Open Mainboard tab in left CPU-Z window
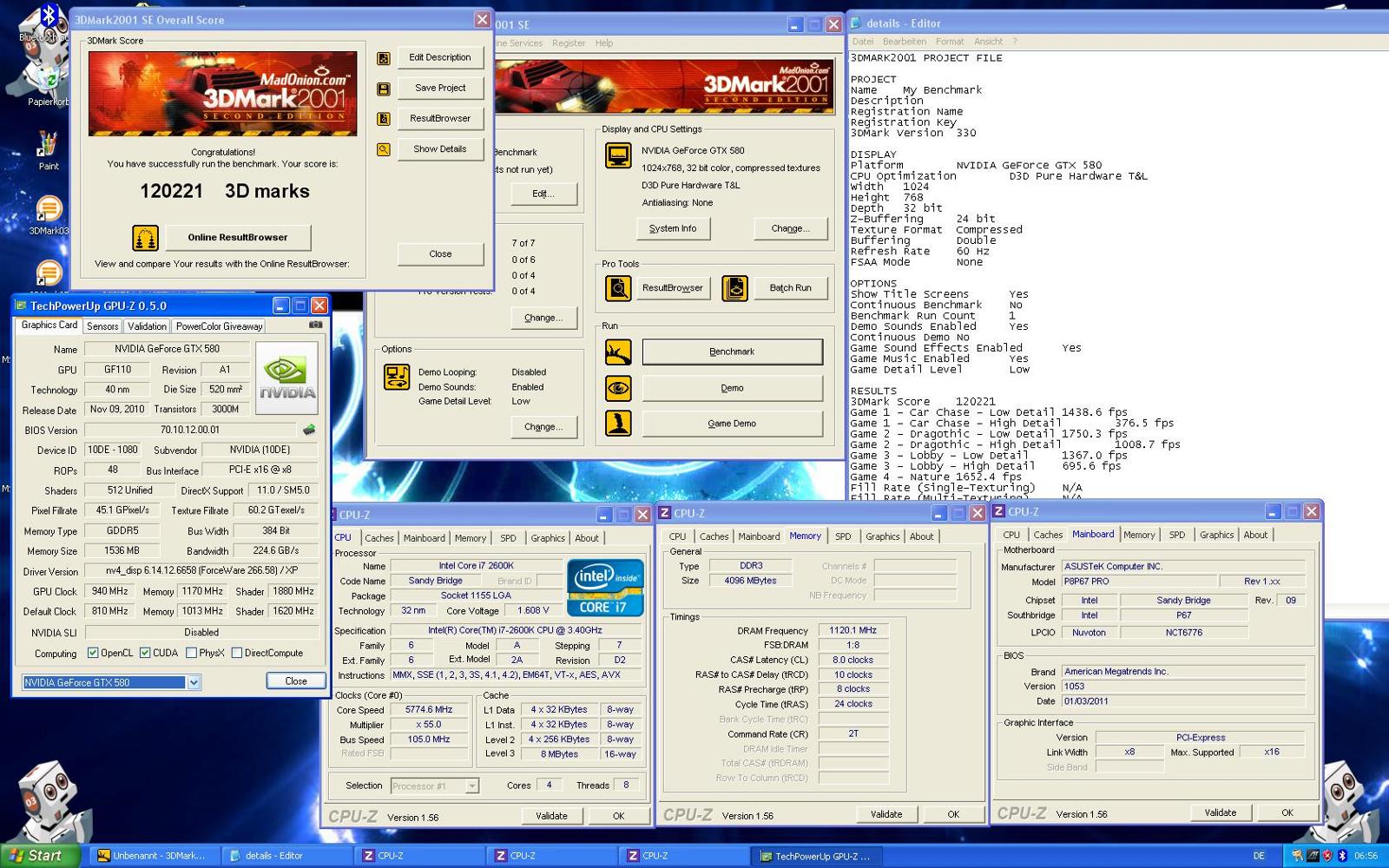 click(x=425, y=538)
